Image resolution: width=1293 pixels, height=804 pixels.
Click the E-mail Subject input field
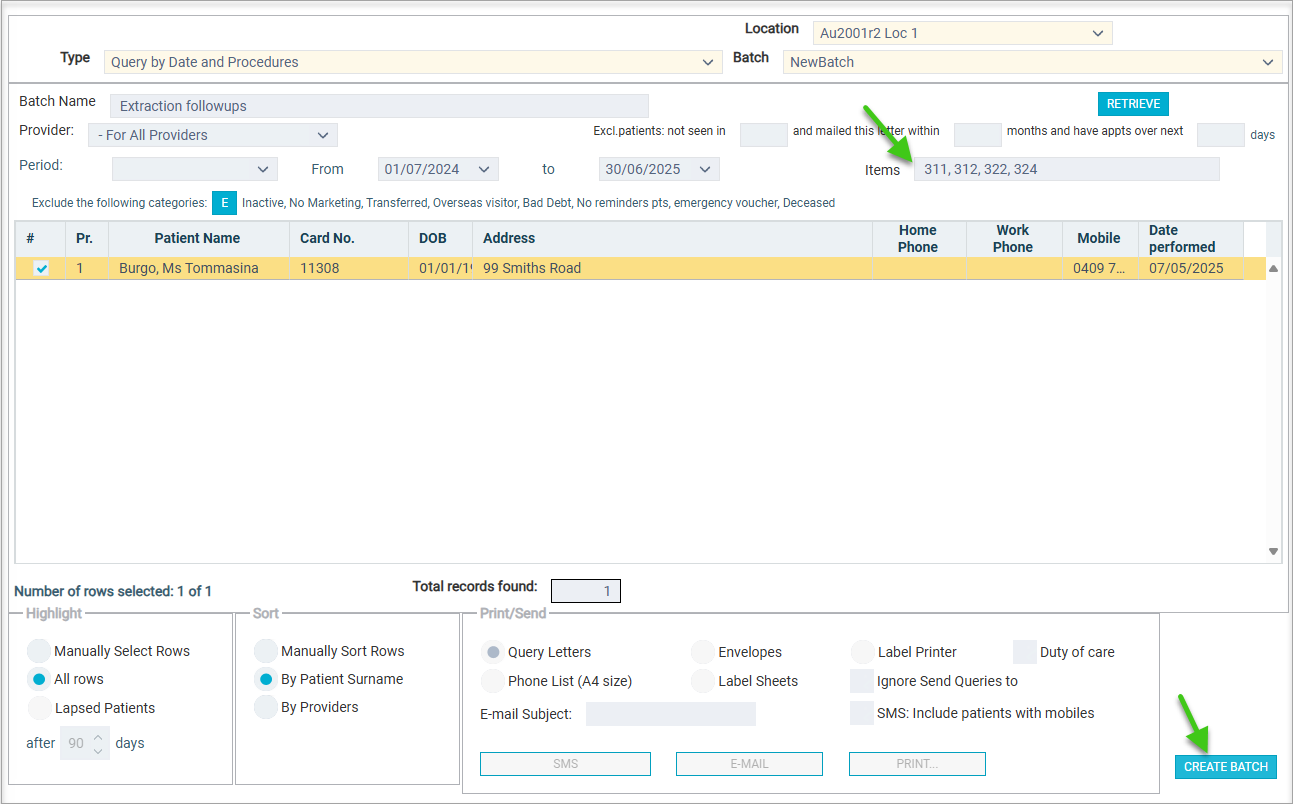point(671,714)
